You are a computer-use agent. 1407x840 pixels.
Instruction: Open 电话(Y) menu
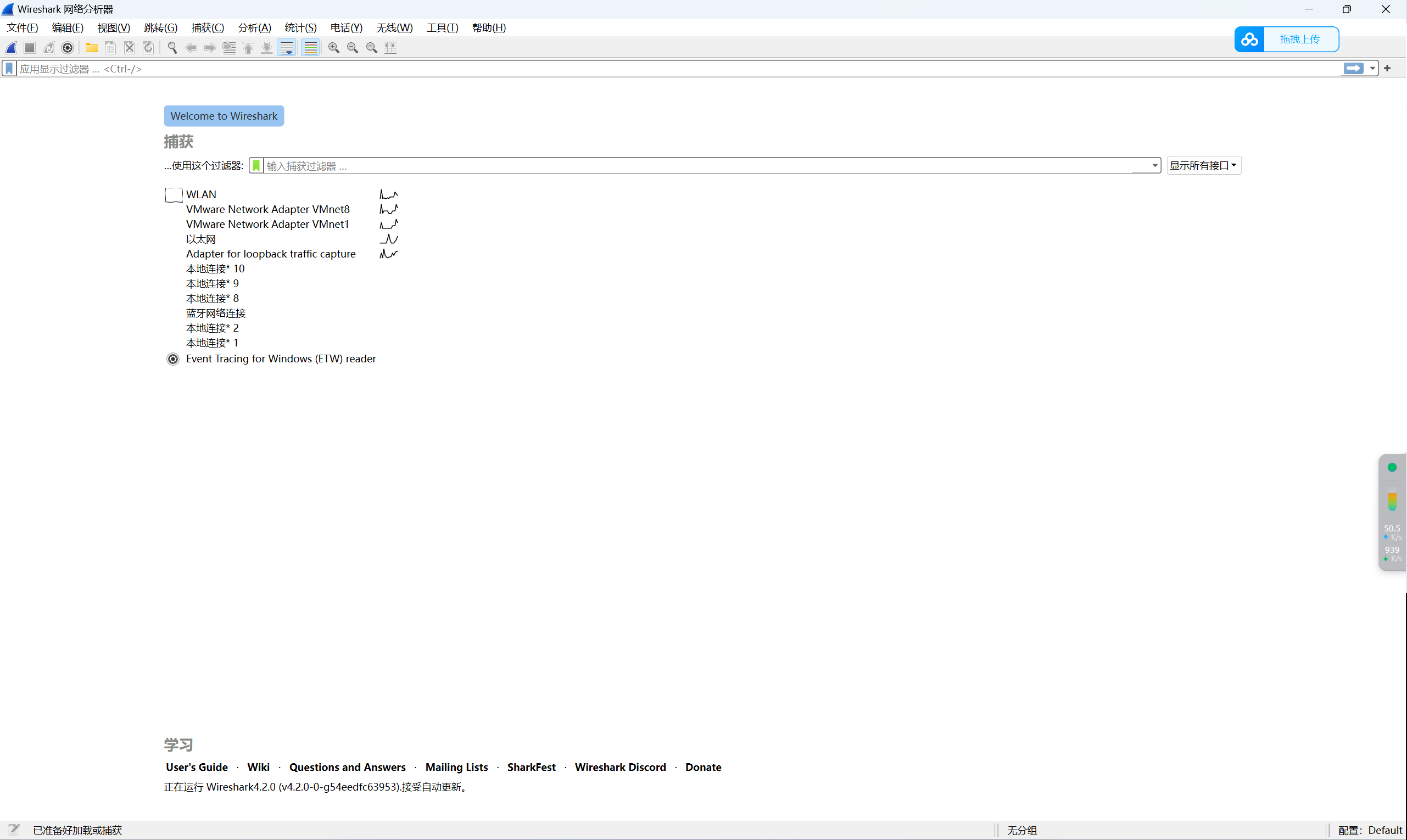(x=346, y=28)
